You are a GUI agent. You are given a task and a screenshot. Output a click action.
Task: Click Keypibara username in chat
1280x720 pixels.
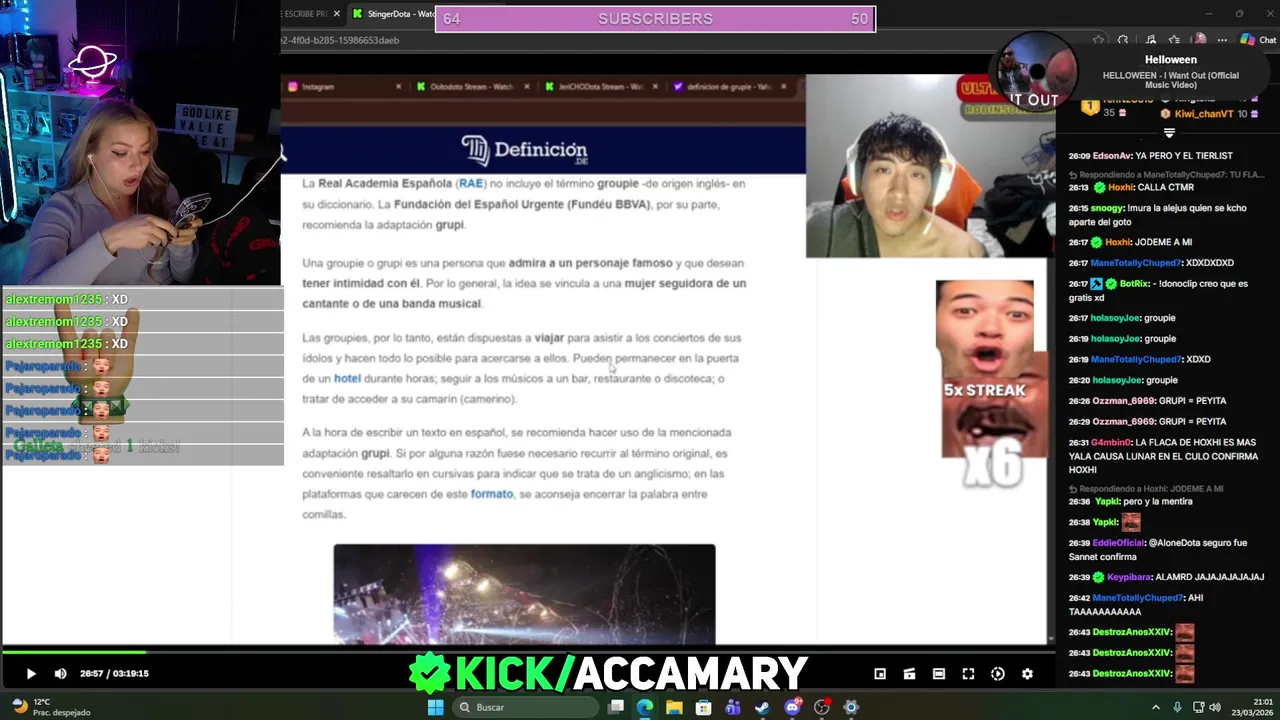[1129, 577]
